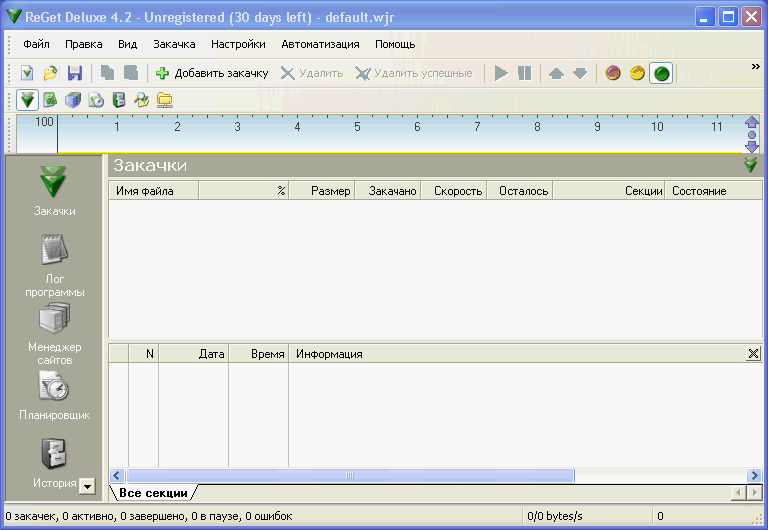Click Удалить успешные toolbar button
Viewport: 768px width, 530px height.
coord(414,73)
